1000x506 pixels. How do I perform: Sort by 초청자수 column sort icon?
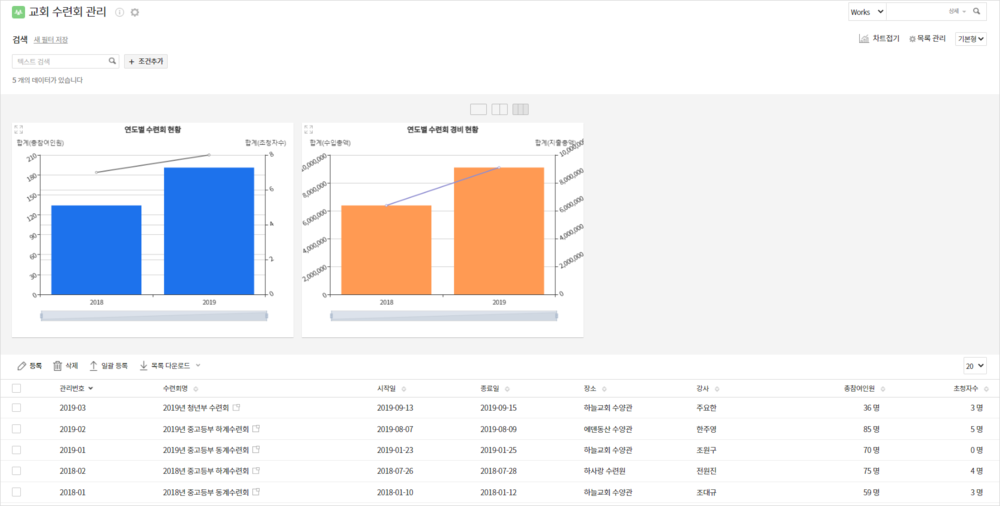coord(986,389)
